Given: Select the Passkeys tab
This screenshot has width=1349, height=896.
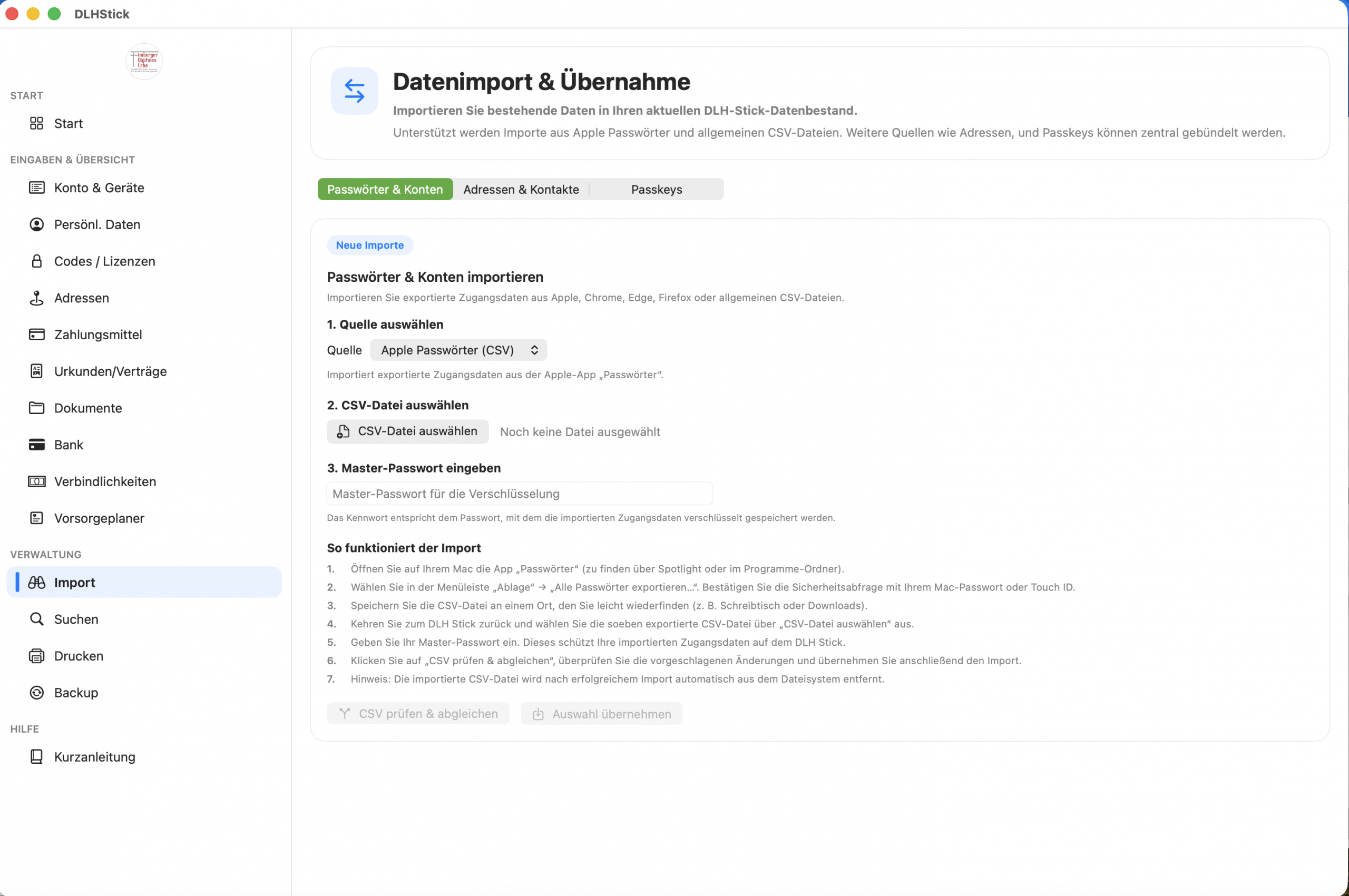Looking at the screenshot, I should pyautogui.click(x=656, y=189).
